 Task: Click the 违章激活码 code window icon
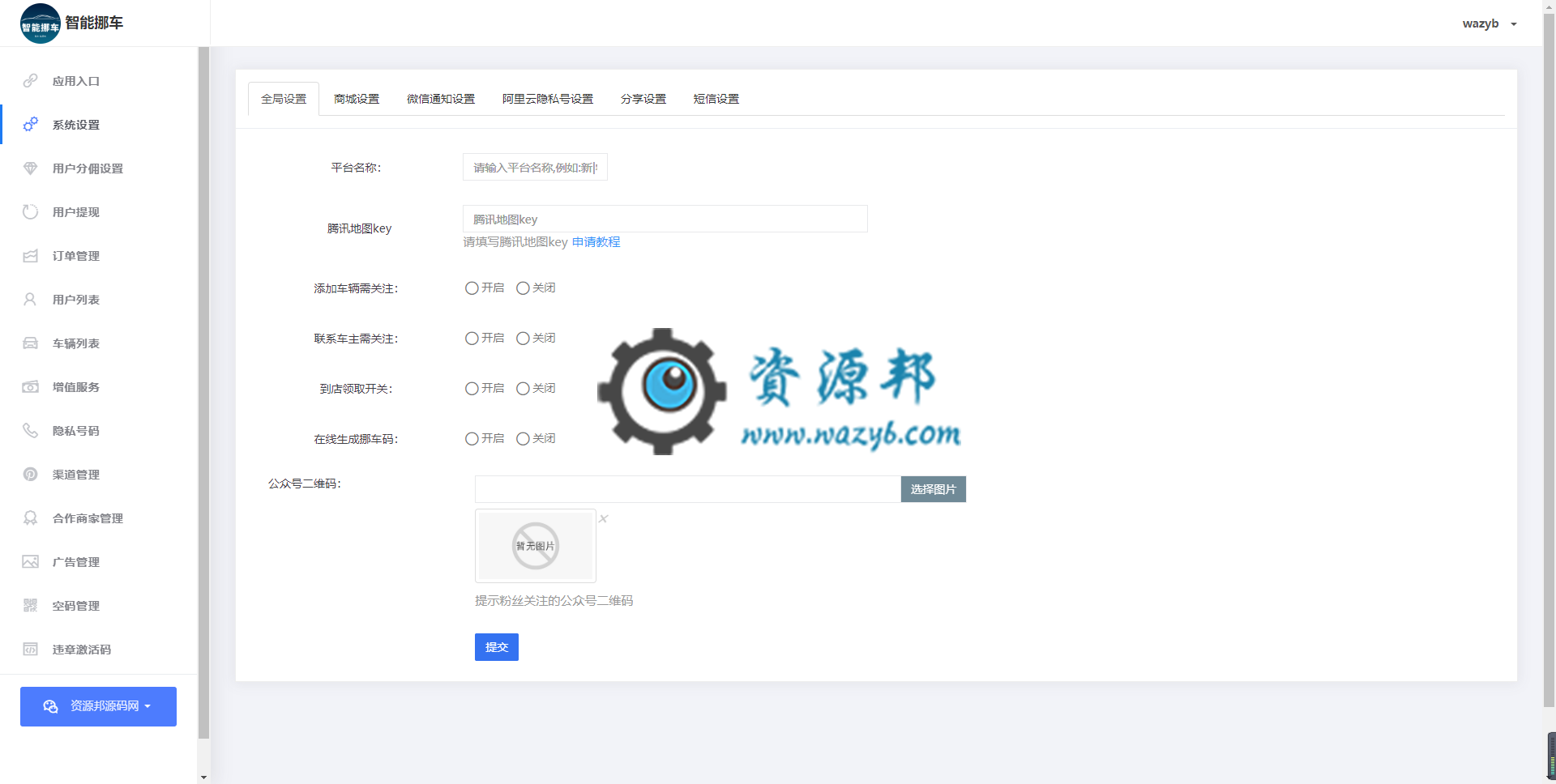click(x=30, y=650)
